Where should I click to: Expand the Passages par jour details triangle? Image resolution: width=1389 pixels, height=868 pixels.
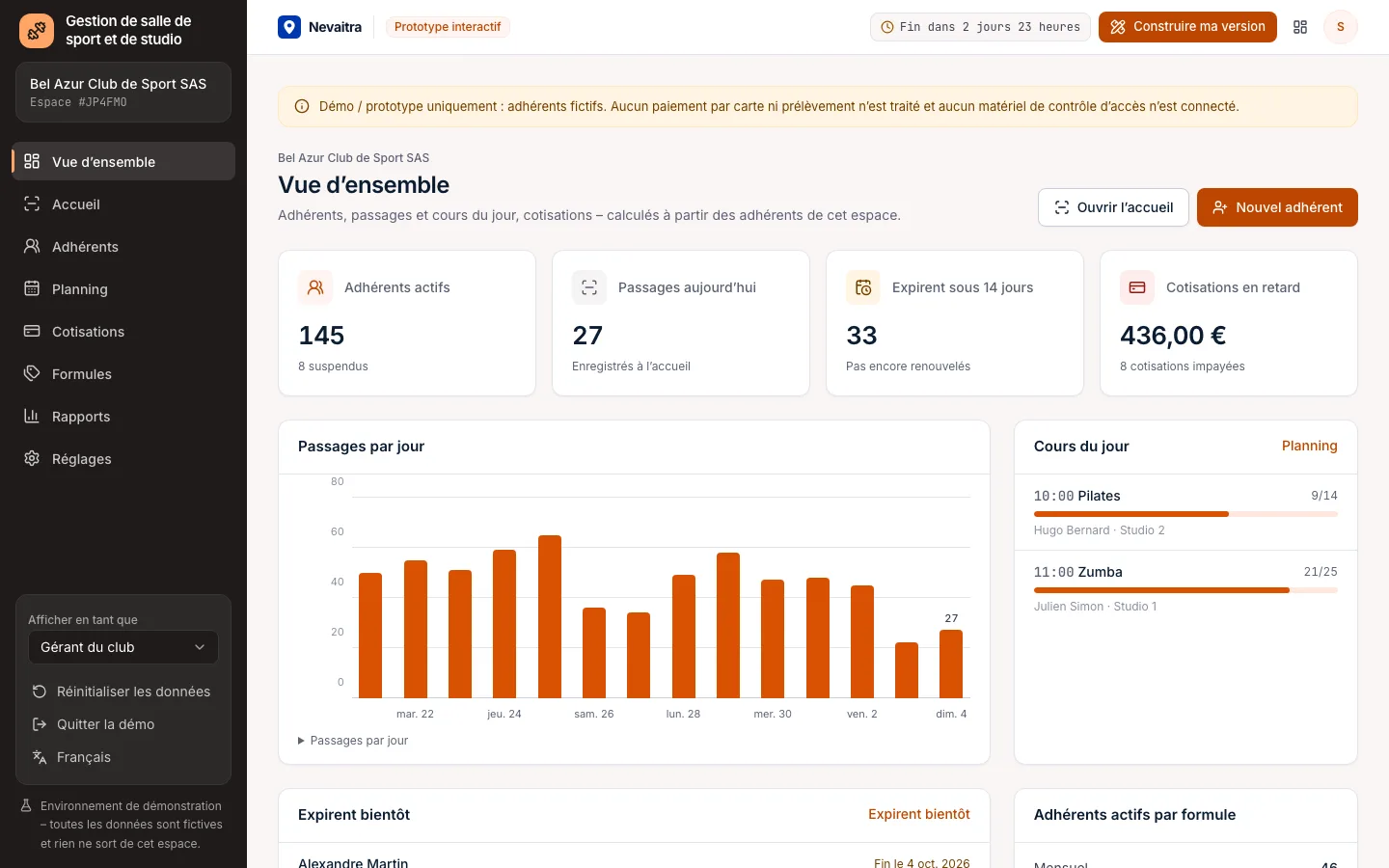[301, 741]
